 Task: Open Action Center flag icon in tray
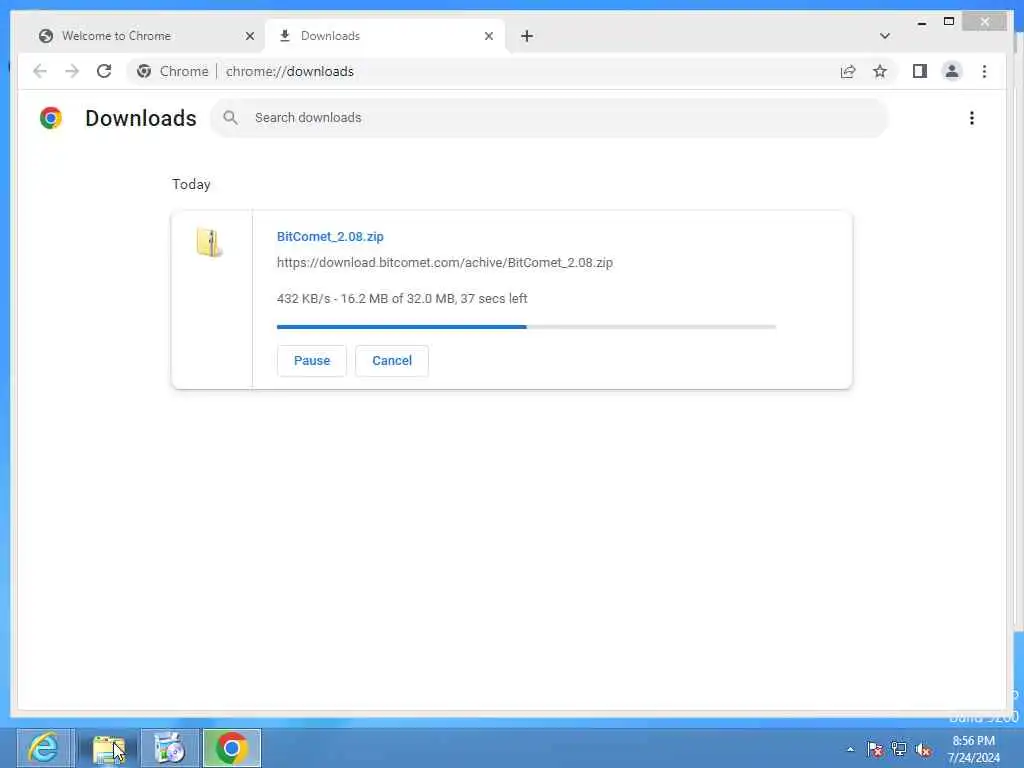tap(875, 749)
